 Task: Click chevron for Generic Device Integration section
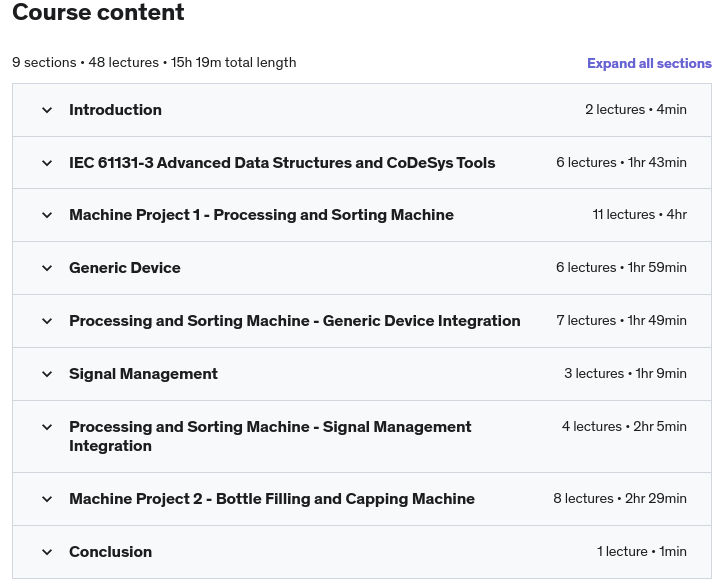click(x=47, y=321)
